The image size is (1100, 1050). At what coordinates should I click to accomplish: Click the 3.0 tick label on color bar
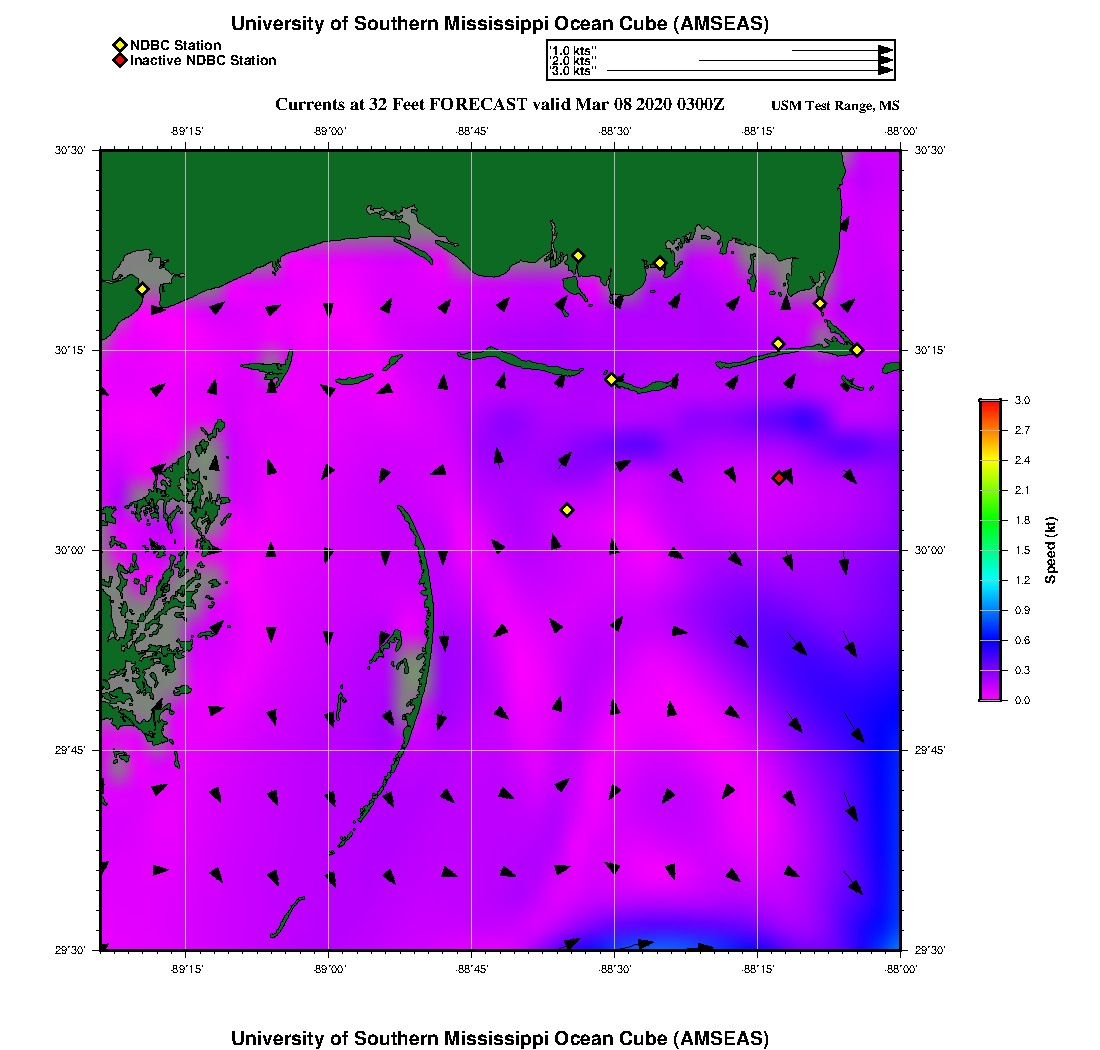1022,400
